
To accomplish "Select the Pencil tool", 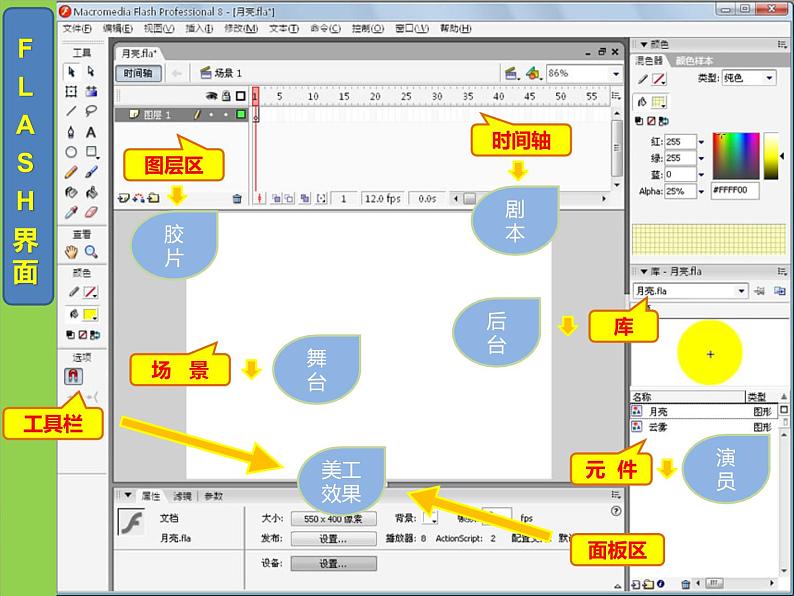I will (71, 172).
